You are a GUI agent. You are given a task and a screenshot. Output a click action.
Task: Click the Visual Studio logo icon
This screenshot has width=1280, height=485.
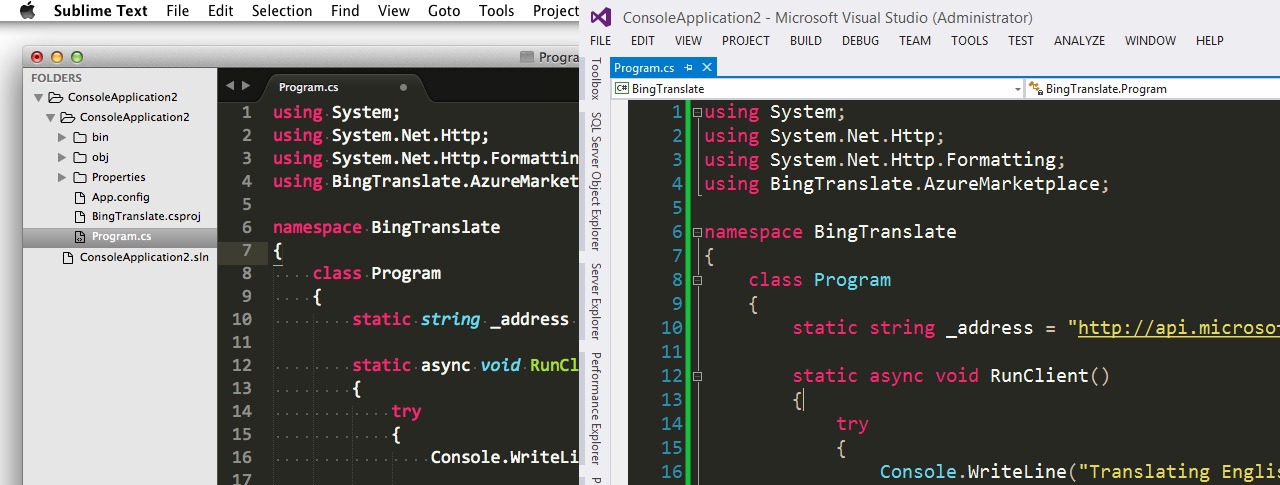[x=601, y=17]
